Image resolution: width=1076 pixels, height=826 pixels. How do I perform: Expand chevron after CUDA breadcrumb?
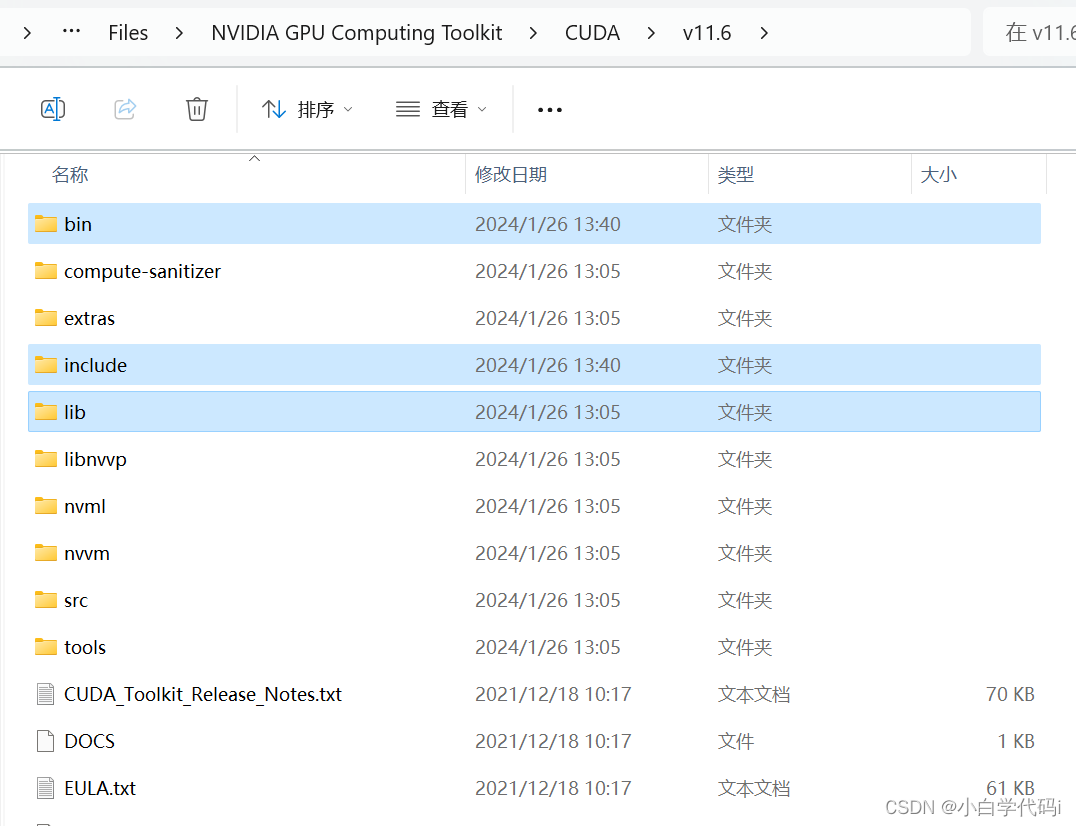coord(651,32)
